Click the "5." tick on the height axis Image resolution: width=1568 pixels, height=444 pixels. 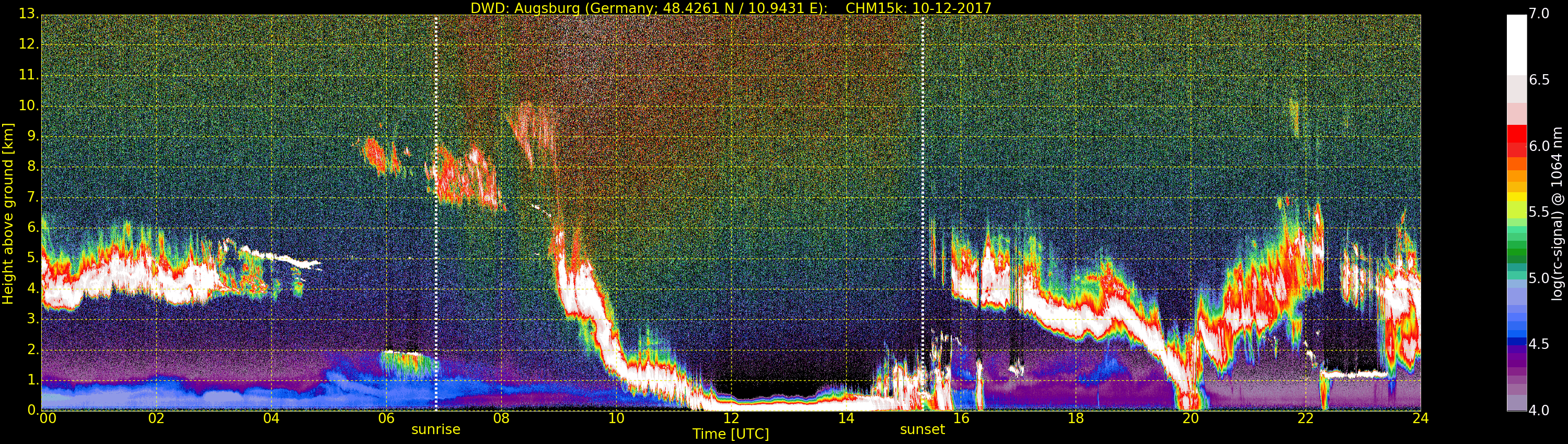pos(33,258)
